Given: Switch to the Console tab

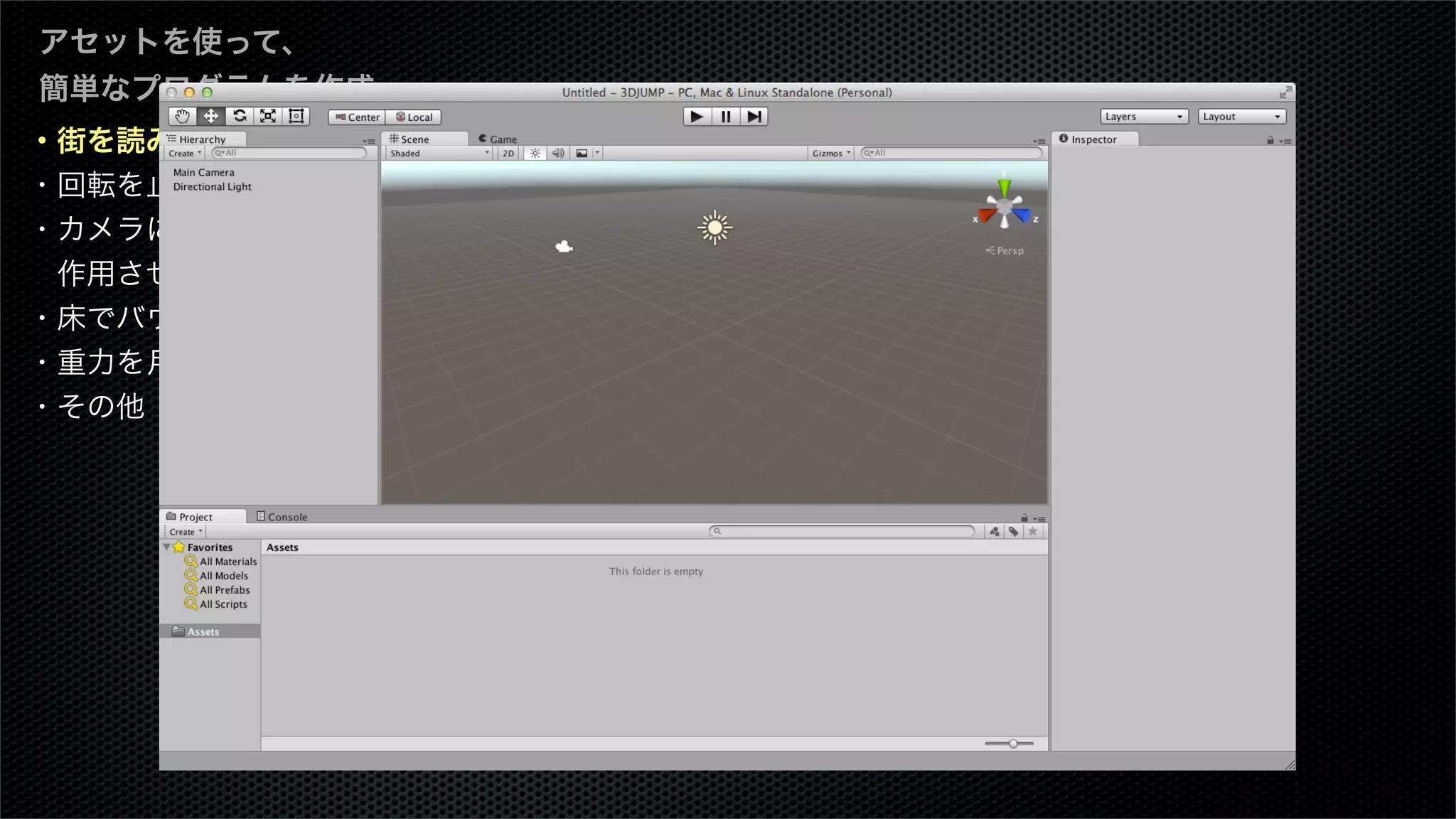Looking at the screenshot, I should coord(282,517).
